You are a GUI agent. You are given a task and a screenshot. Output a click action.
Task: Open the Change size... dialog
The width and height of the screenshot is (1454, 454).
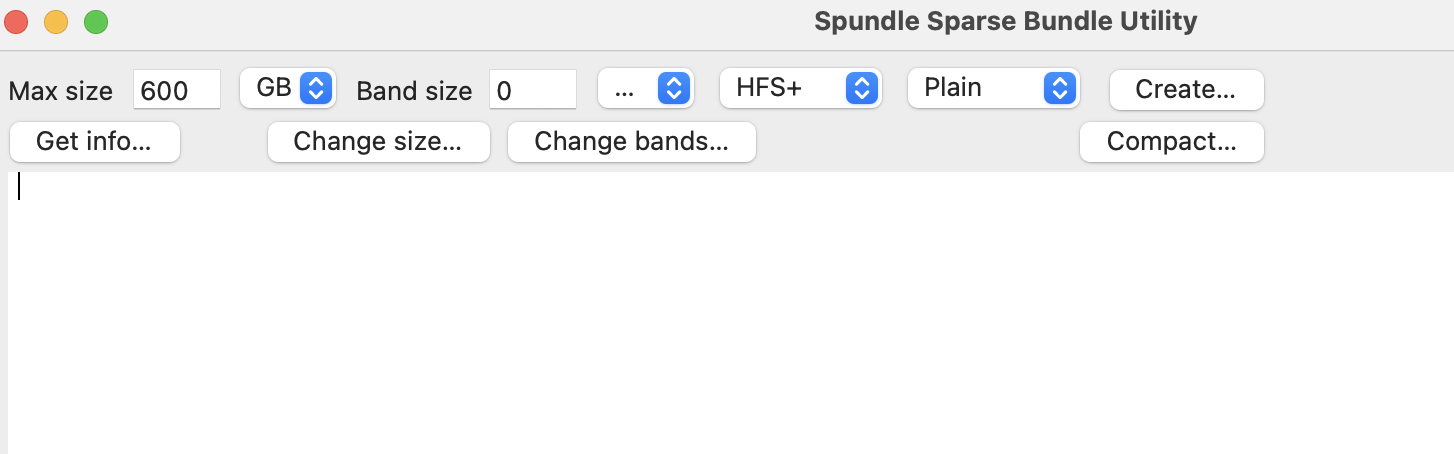click(378, 142)
